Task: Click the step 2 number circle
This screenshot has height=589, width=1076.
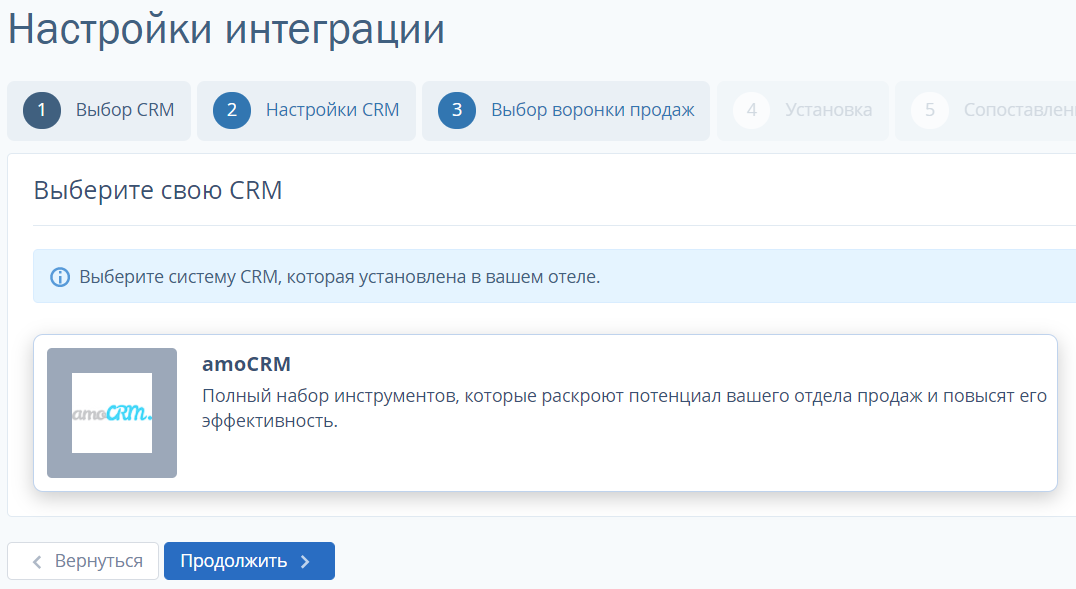Action: click(x=232, y=111)
